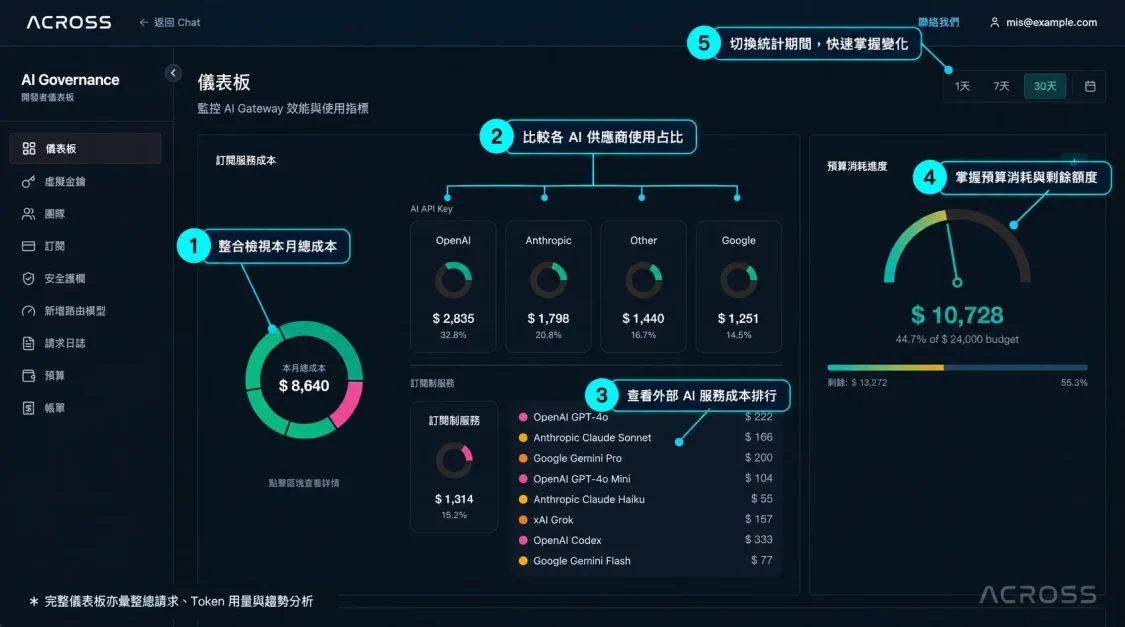This screenshot has width=1125, height=627.
Task: Click the 點擊區塊查看詳情 hint text
Action: pyautogui.click(x=304, y=483)
